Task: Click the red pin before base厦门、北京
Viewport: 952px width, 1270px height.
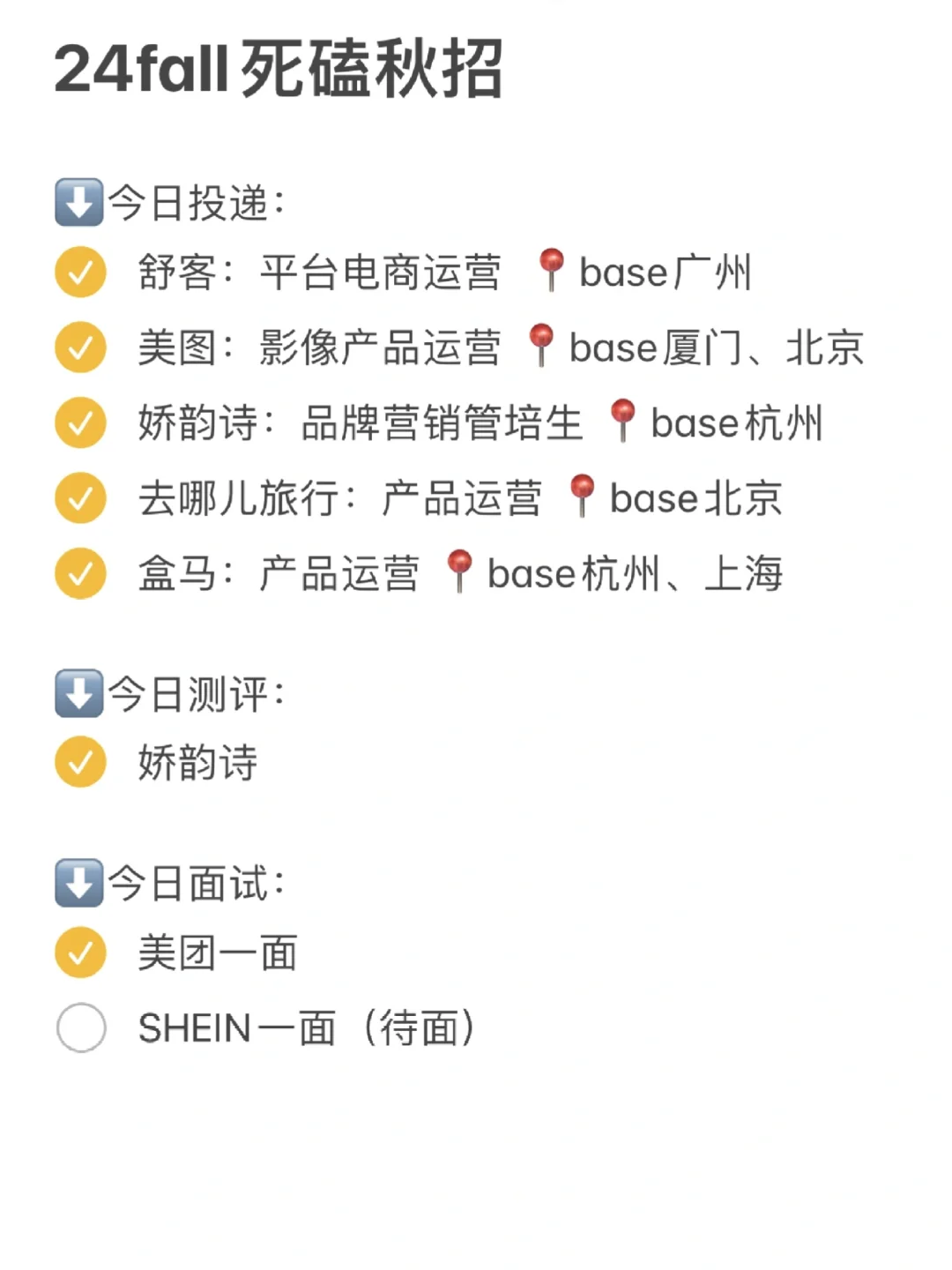Action: [x=541, y=345]
